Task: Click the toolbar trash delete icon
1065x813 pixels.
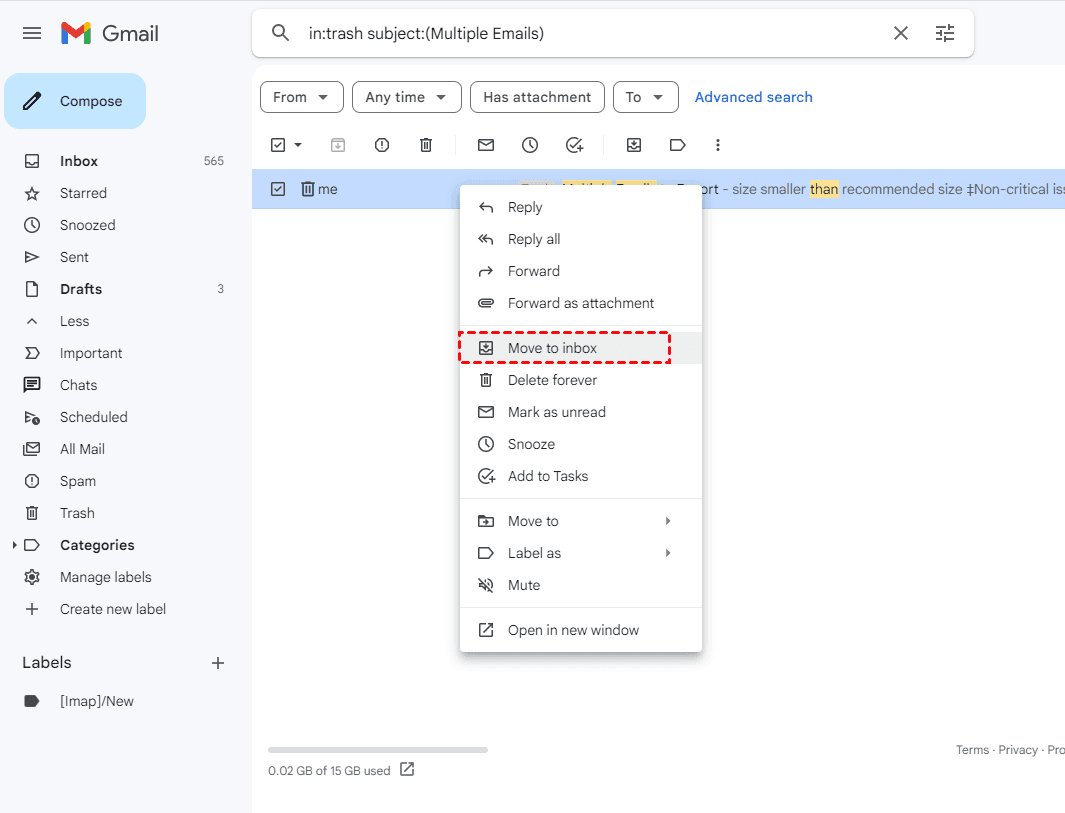Action: [x=426, y=145]
